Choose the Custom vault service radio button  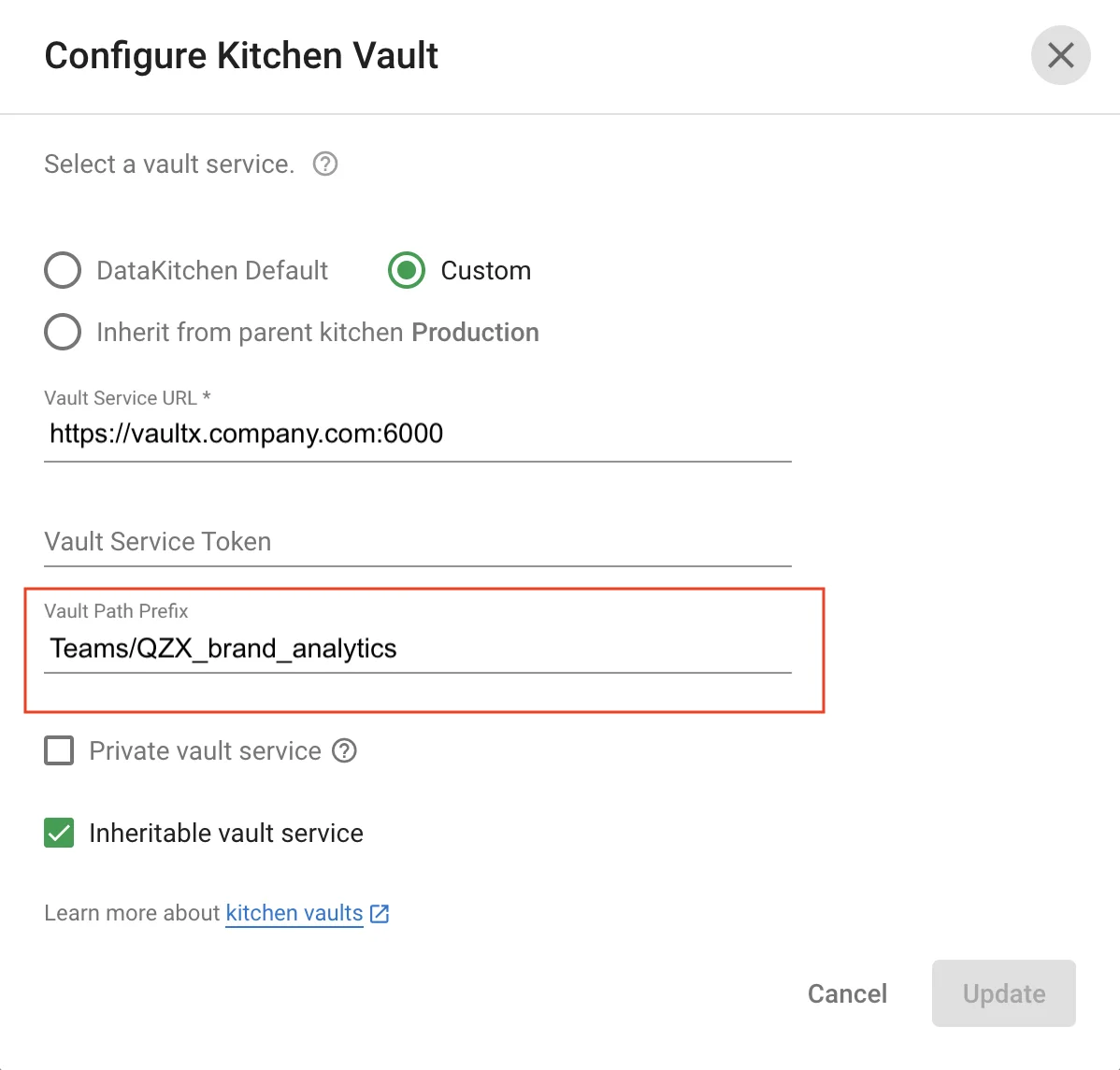[x=407, y=271]
